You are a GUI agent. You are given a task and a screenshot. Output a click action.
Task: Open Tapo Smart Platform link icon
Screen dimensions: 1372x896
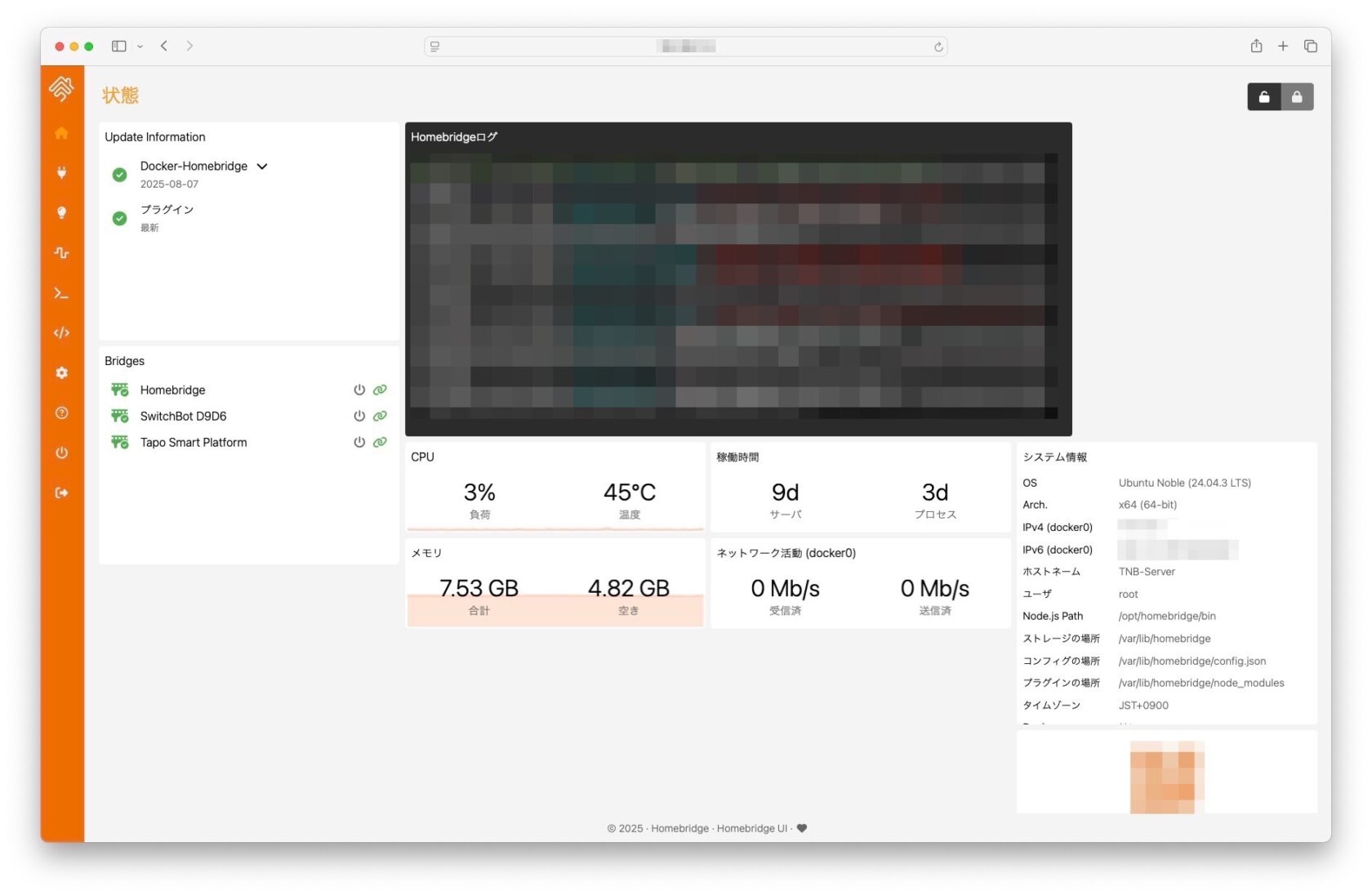coord(380,443)
